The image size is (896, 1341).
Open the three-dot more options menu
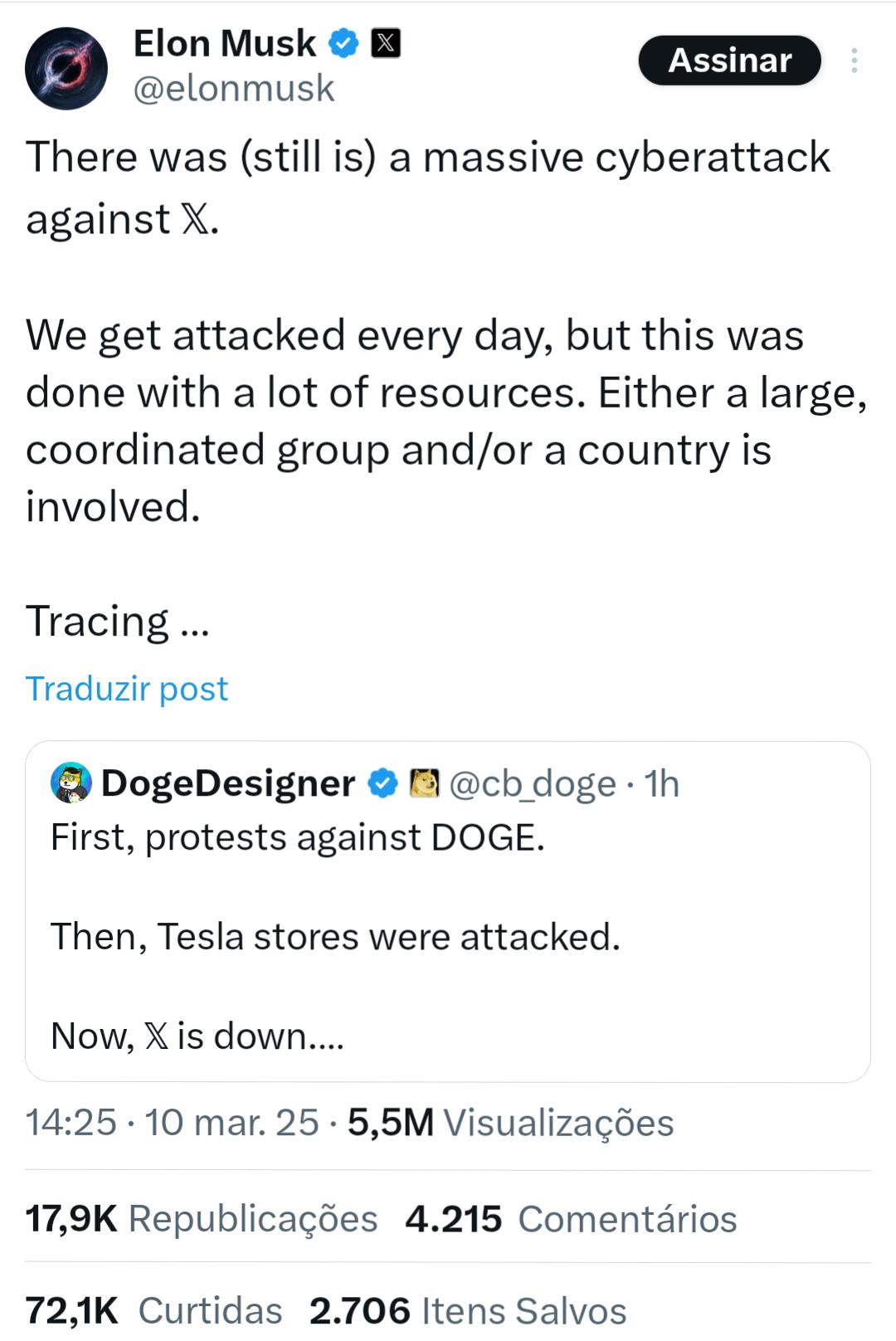(854, 61)
